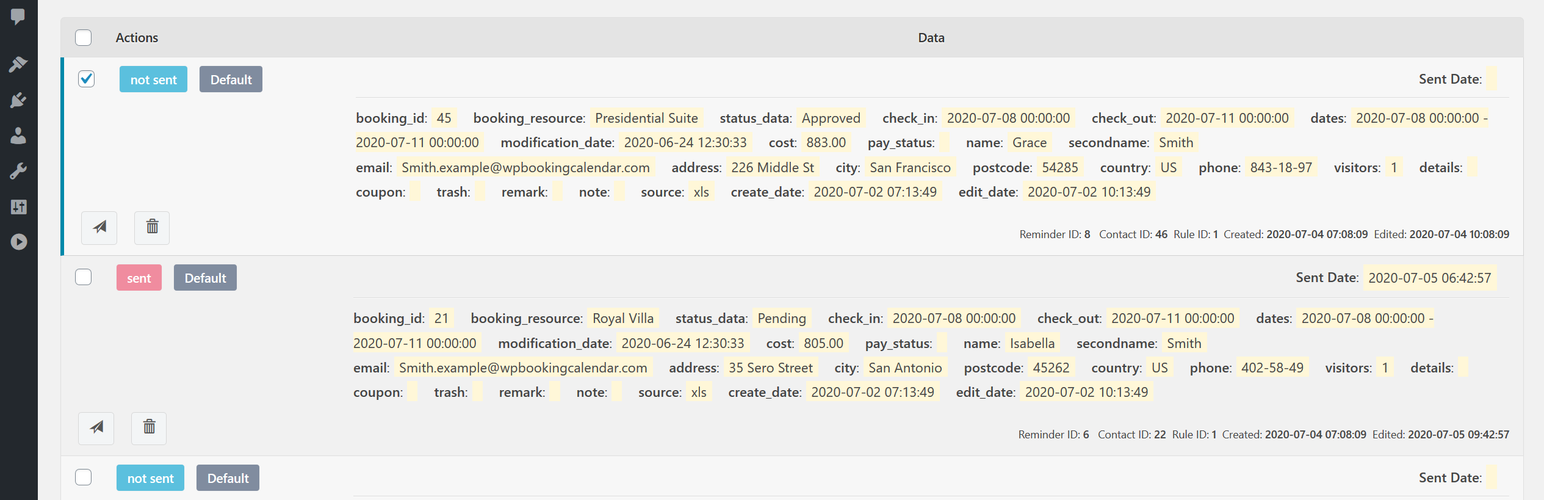This screenshot has height=500, width=1544.
Task: Click phone value 843-18-97
Action: pos(1281,167)
